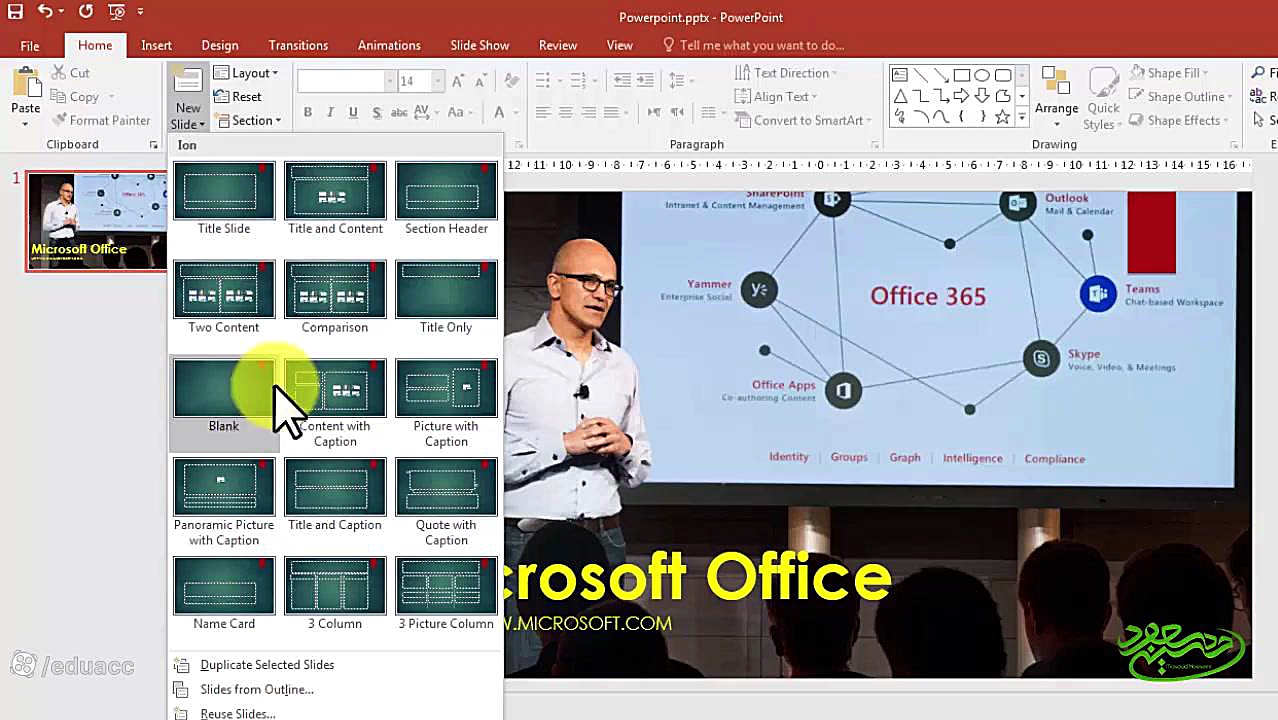Click Increase Font Size icon

pos(458,81)
